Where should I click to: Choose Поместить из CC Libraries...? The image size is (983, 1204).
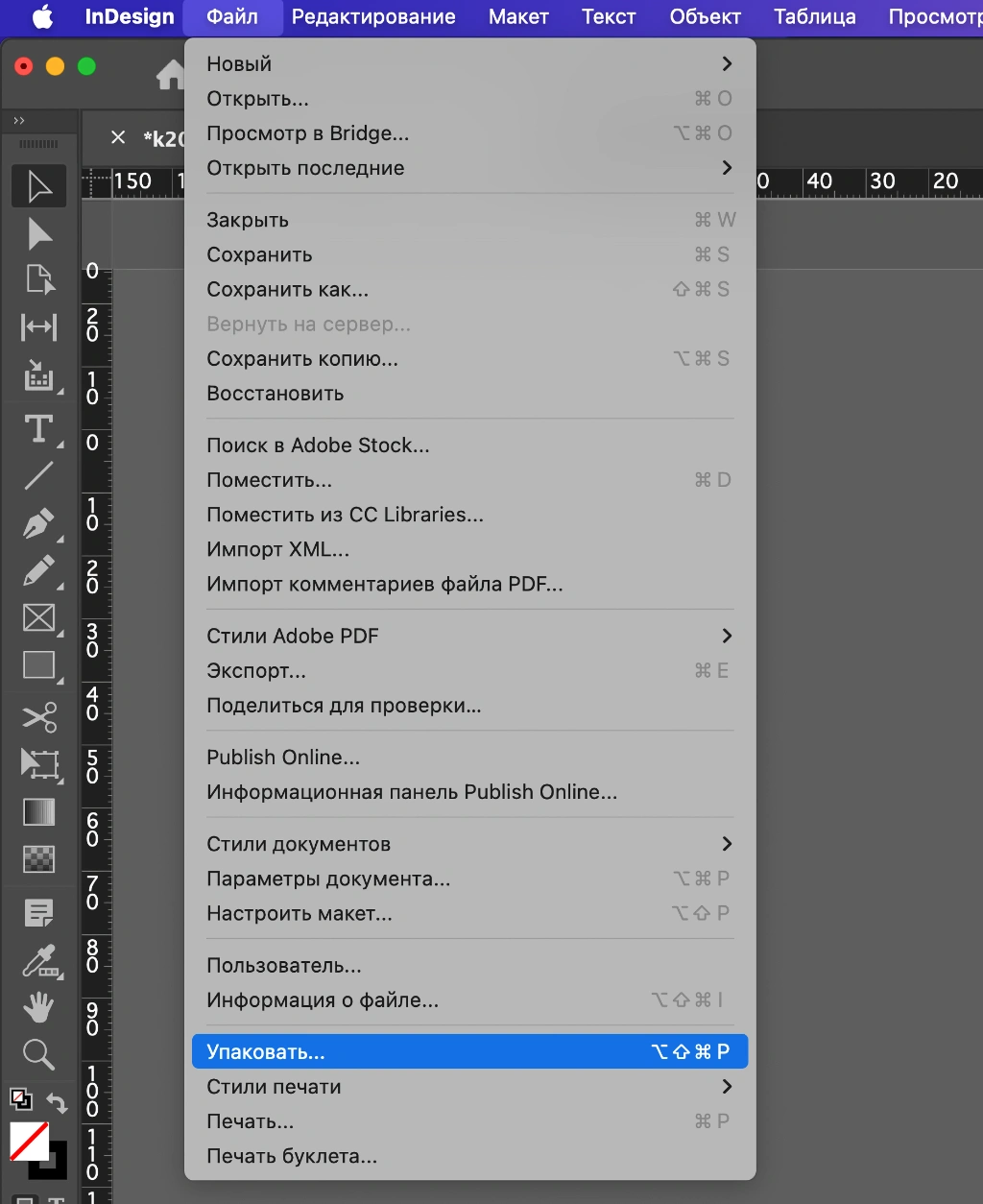470,515
